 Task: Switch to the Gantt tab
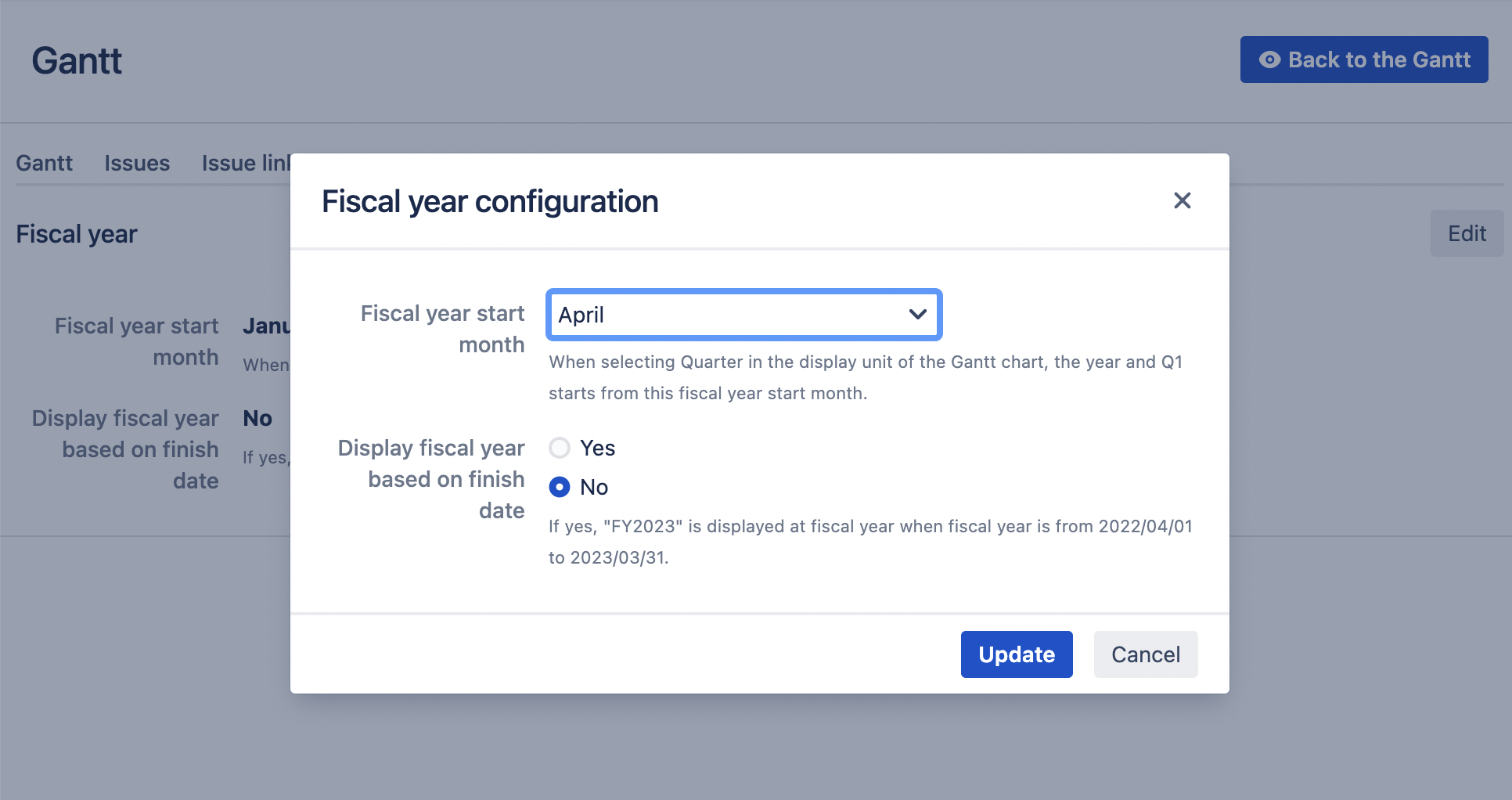[x=44, y=163]
